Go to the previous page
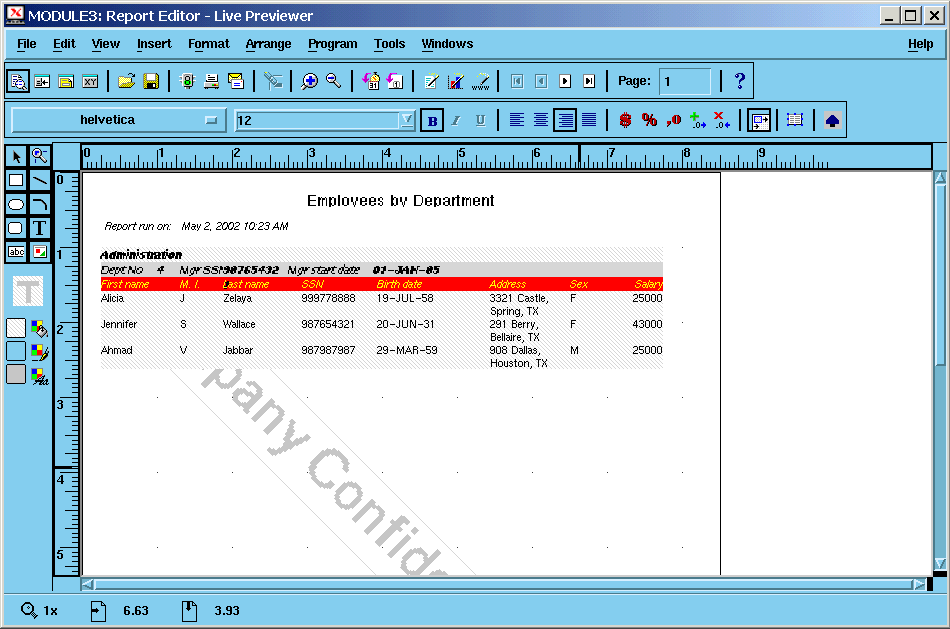950x629 pixels. [x=541, y=81]
